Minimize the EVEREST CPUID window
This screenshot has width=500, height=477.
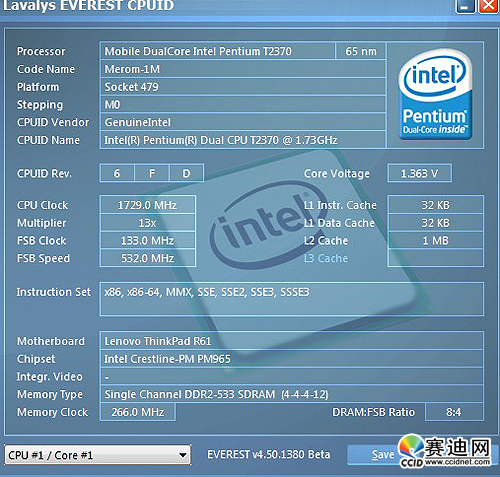pos(465,6)
